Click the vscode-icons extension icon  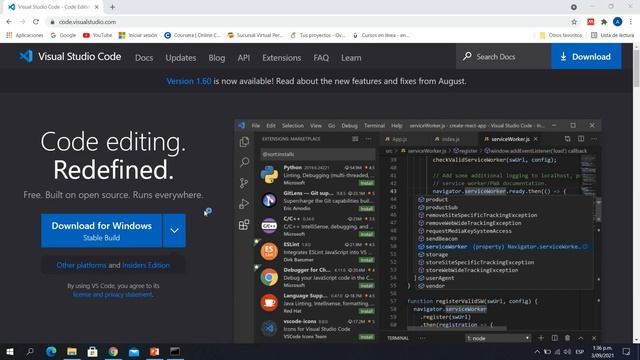(269, 328)
